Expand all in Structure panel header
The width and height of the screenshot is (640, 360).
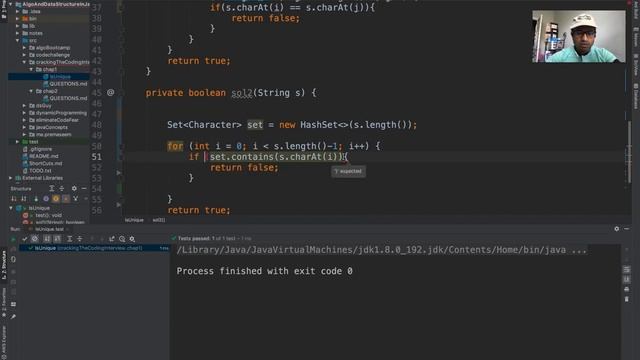[51, 189]
